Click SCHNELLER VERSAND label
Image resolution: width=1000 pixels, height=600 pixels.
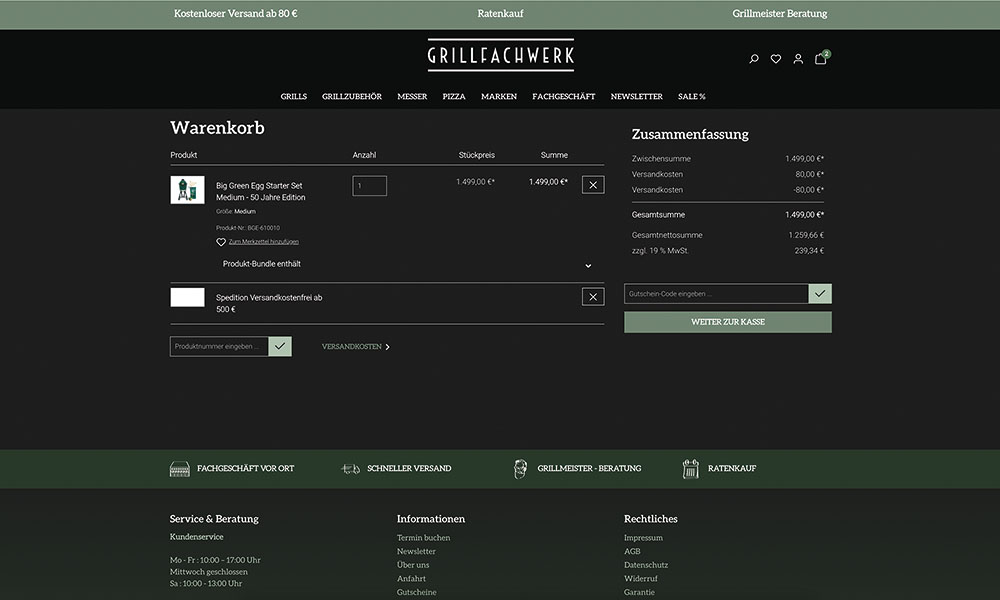pyautogui.click(x=409, y=469)
